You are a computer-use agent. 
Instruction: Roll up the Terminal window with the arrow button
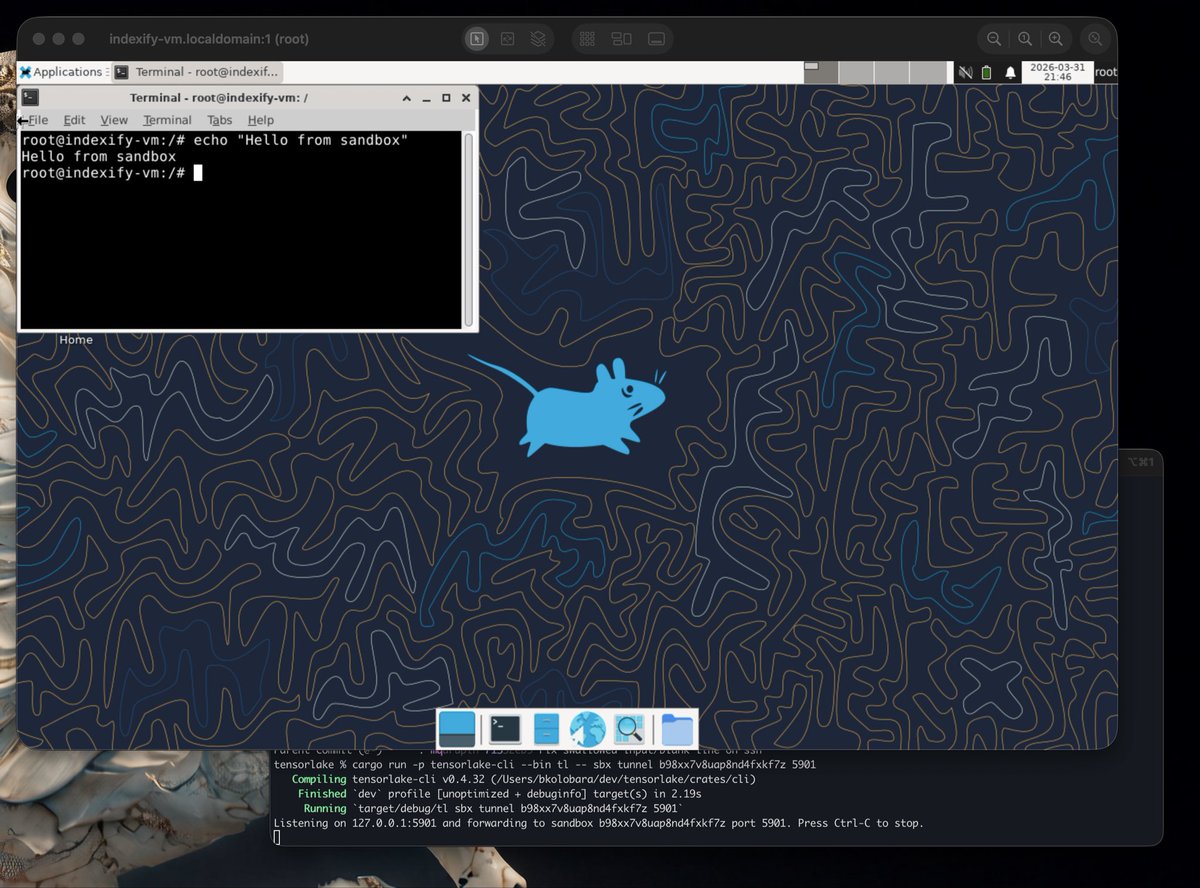coord(407,98)
